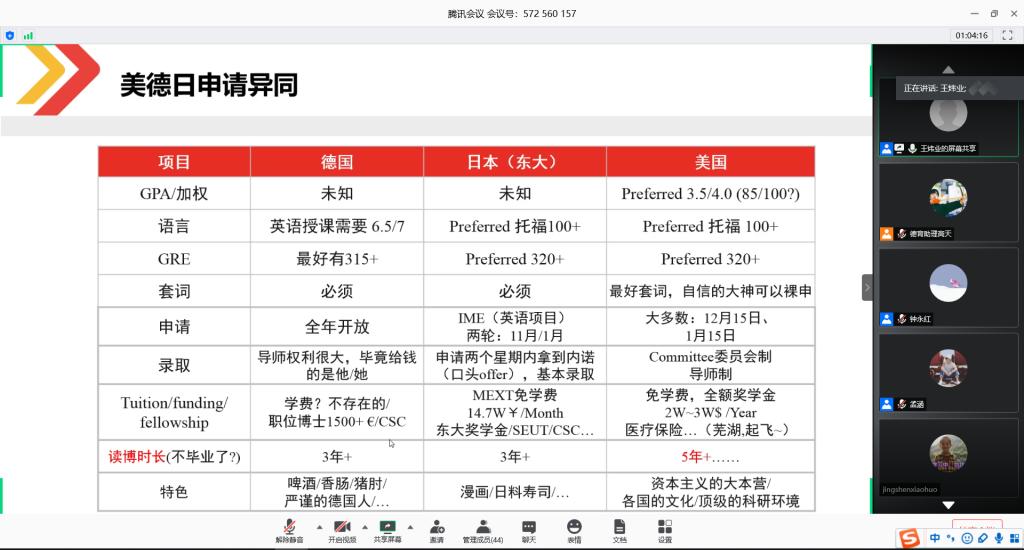Check the green network signal indicator
This screenshot has height=550, width=1024.
click(28, 35)
